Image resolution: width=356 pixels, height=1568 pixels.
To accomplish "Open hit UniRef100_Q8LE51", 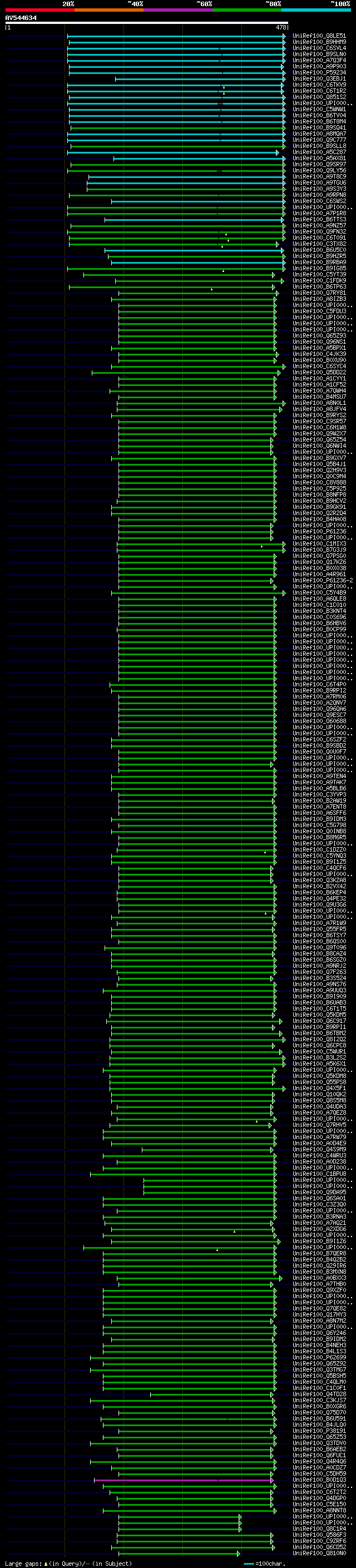I will point(319,37).
